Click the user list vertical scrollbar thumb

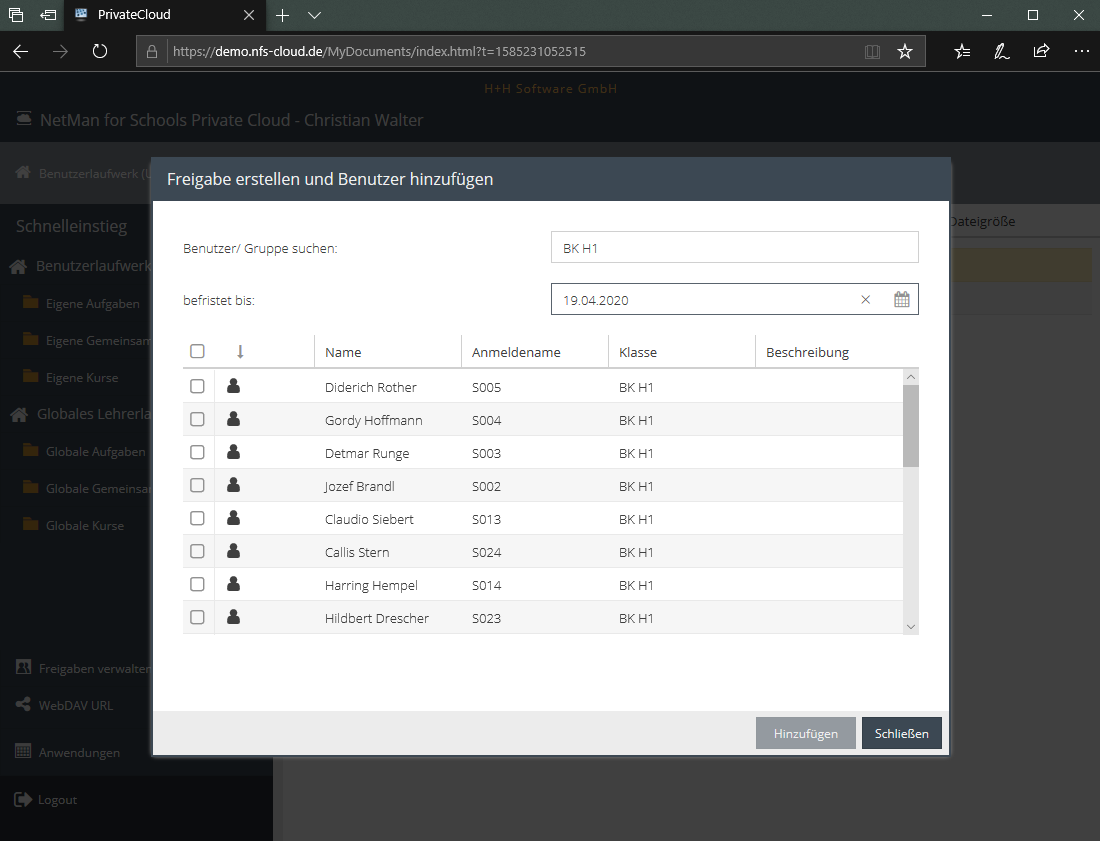(x=910, y=425)
